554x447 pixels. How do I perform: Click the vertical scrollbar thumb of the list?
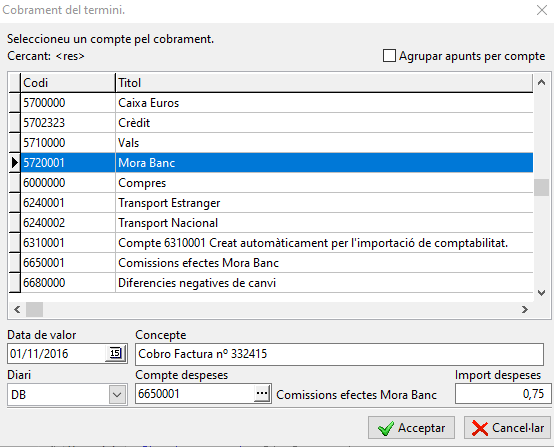tap(541, 187)
